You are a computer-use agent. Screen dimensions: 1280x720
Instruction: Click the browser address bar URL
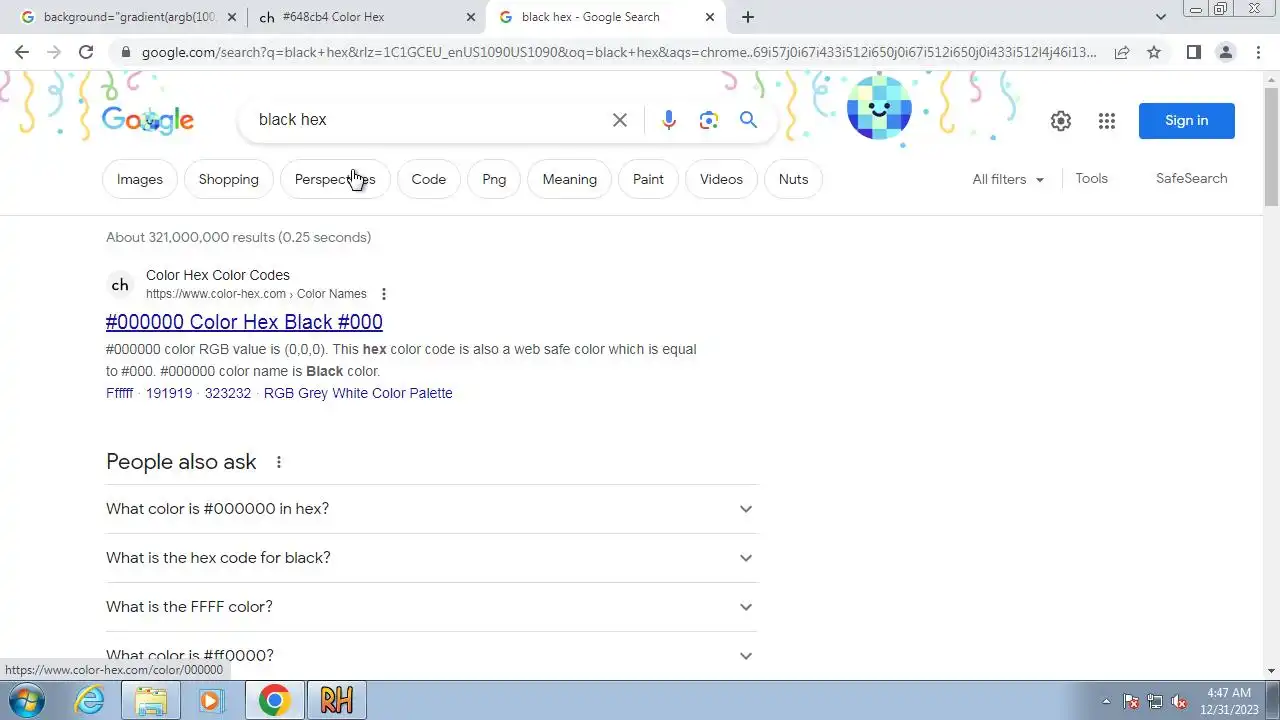coord(618,52)
